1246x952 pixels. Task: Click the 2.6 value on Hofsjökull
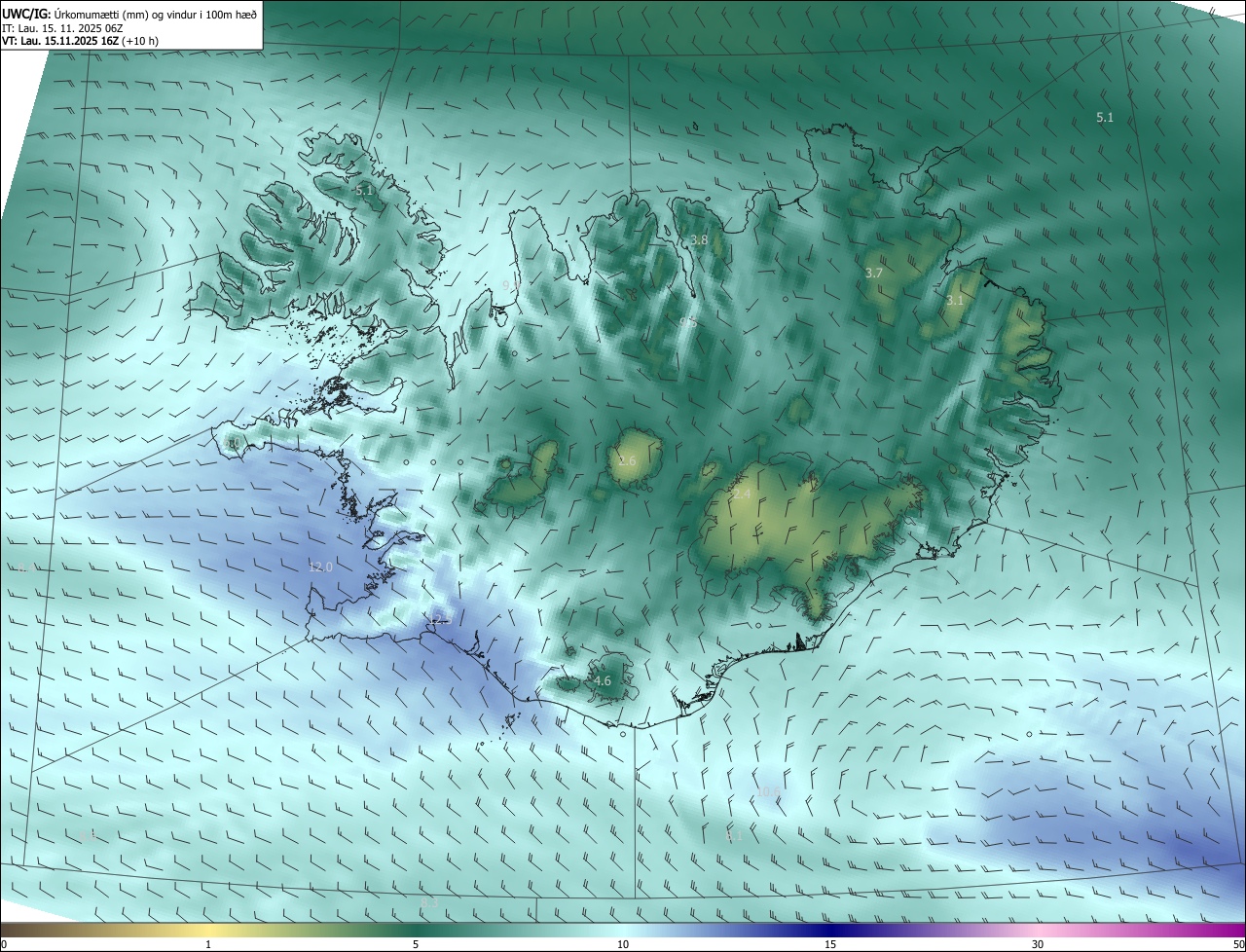[x=626, y=460]
